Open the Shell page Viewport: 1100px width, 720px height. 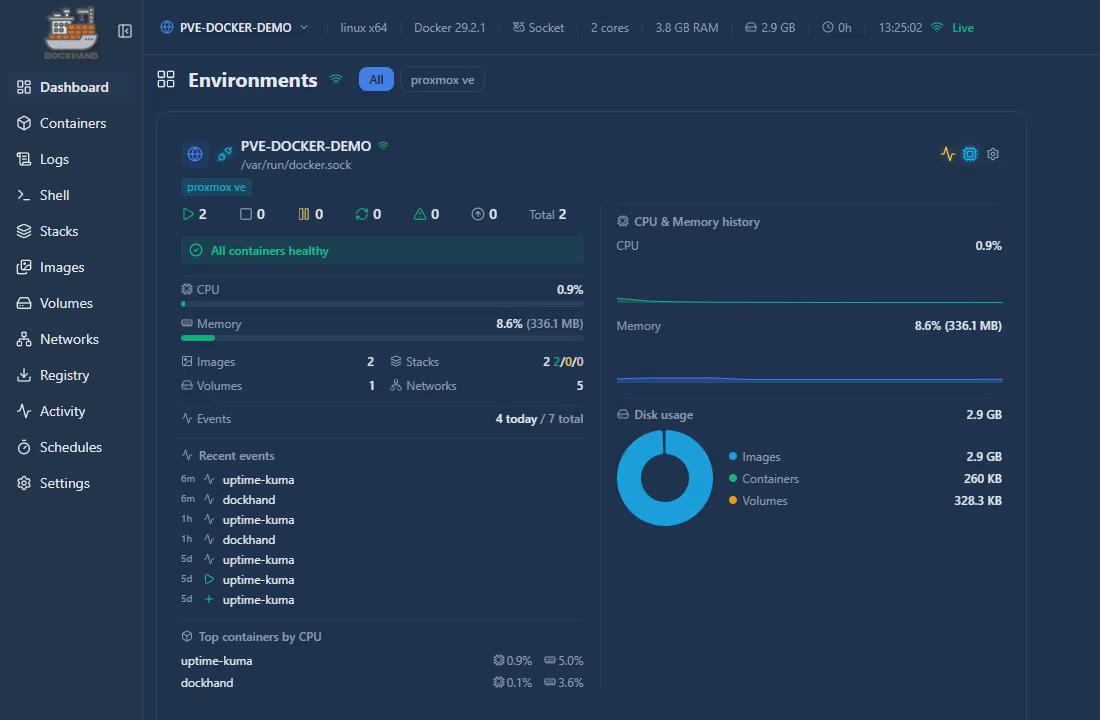pos(72,195)
